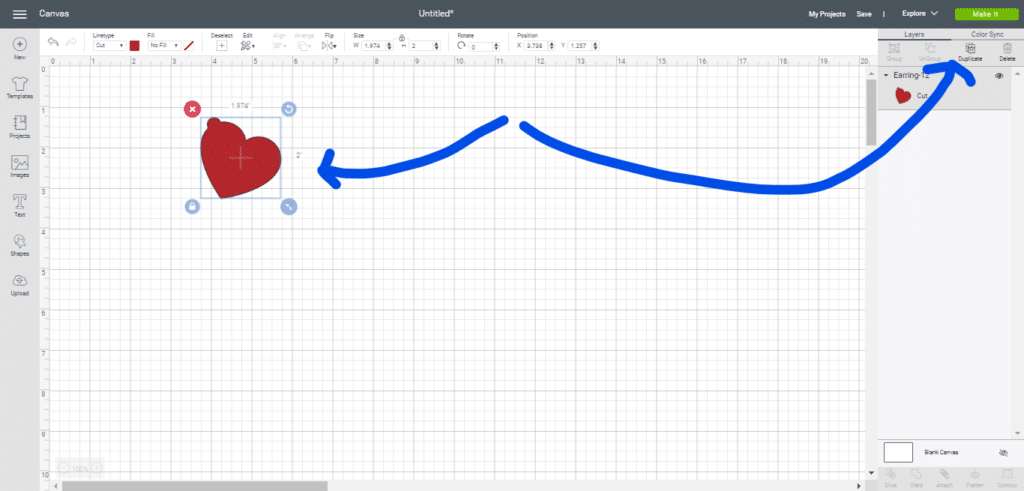Toggle the size aspect ratio lock
The image size is (1024, 491).
click(401, 38)
